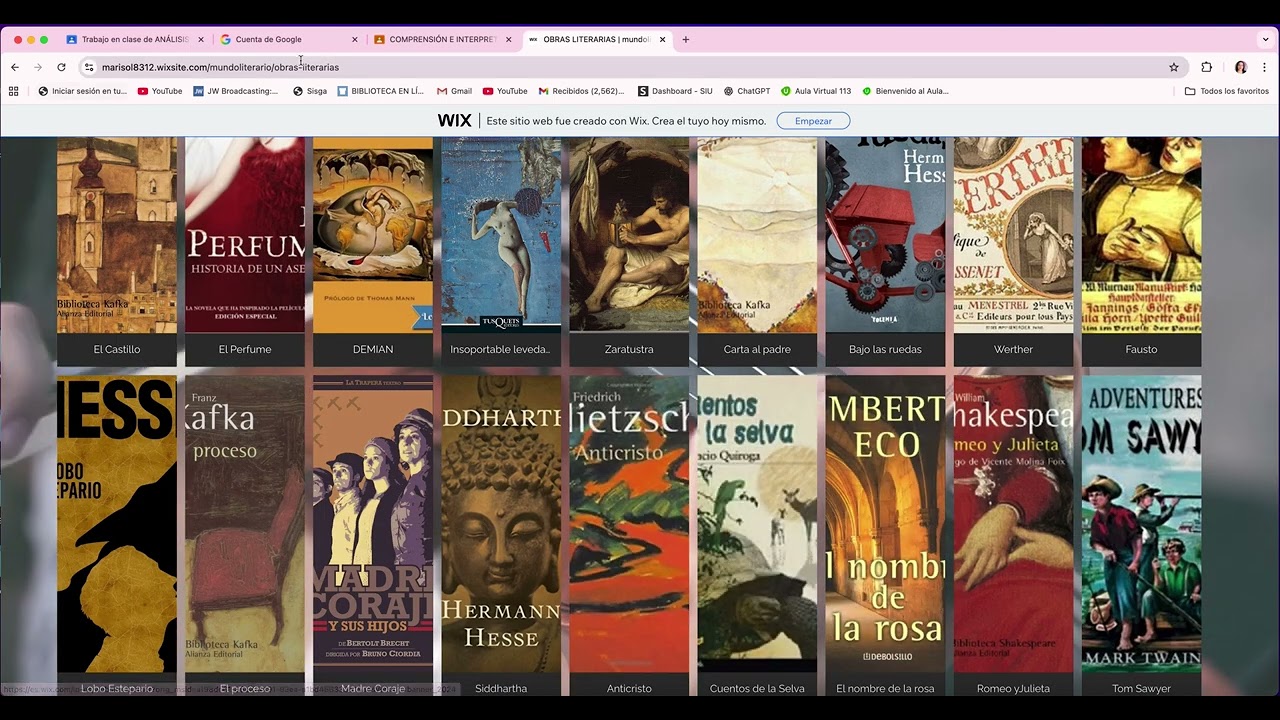This screenshot has height=720, width=1280.
Task: Open the Sisga bookmark
Action: [310, 91]
